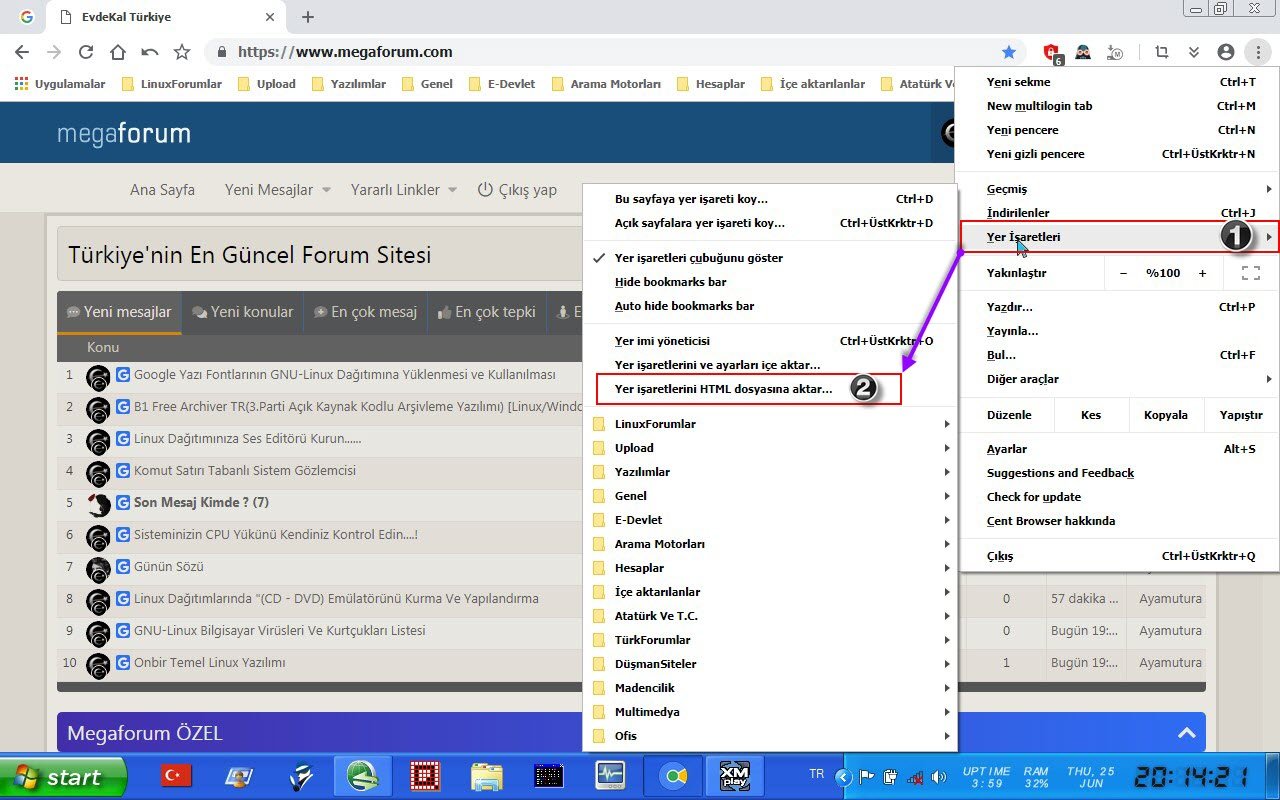1280x800 pixels.
Task: Click the crop screenshot toolbar icon
Action: click(x=1162, y=52)
